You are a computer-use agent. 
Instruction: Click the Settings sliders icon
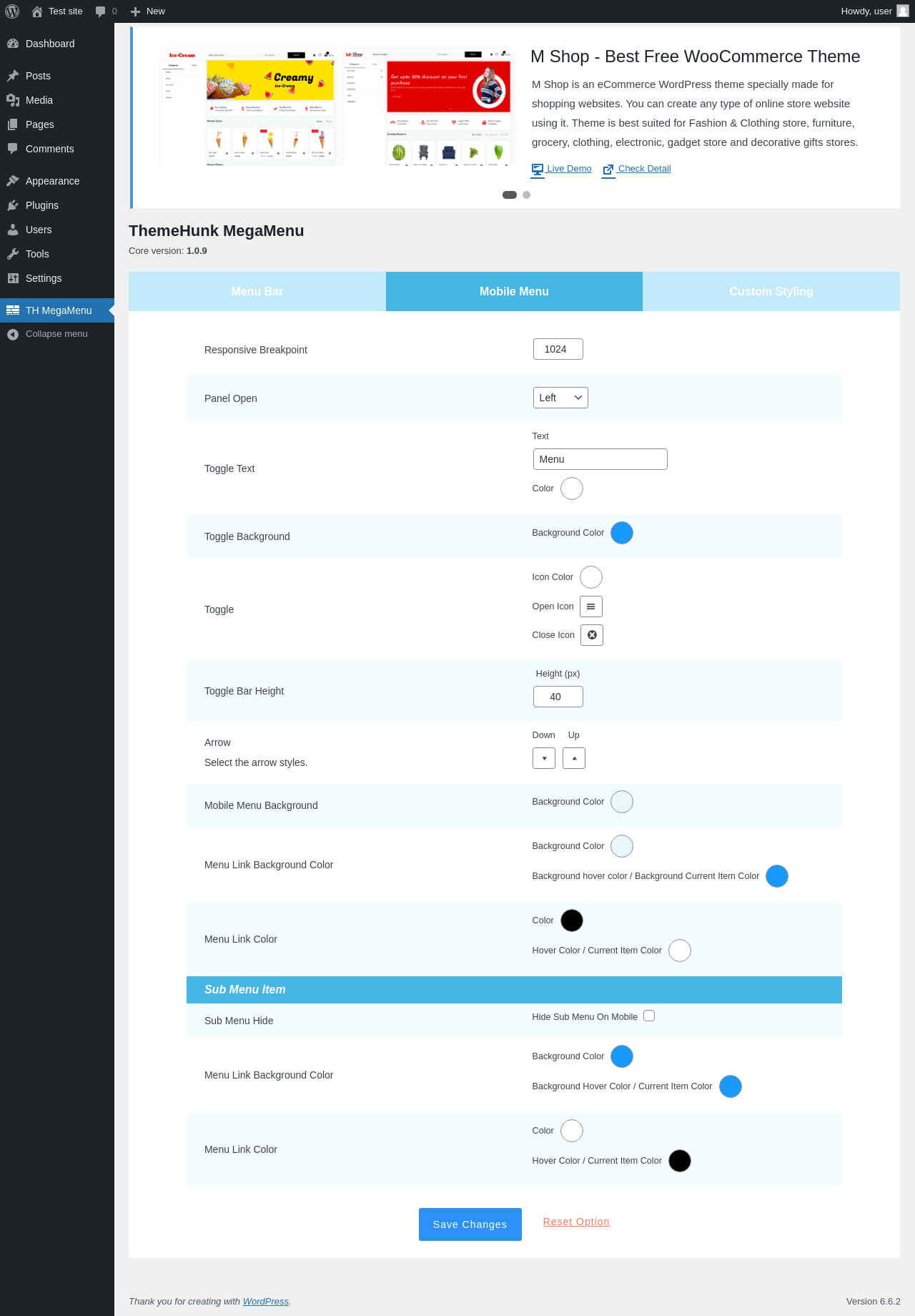[x=13, y=278]
